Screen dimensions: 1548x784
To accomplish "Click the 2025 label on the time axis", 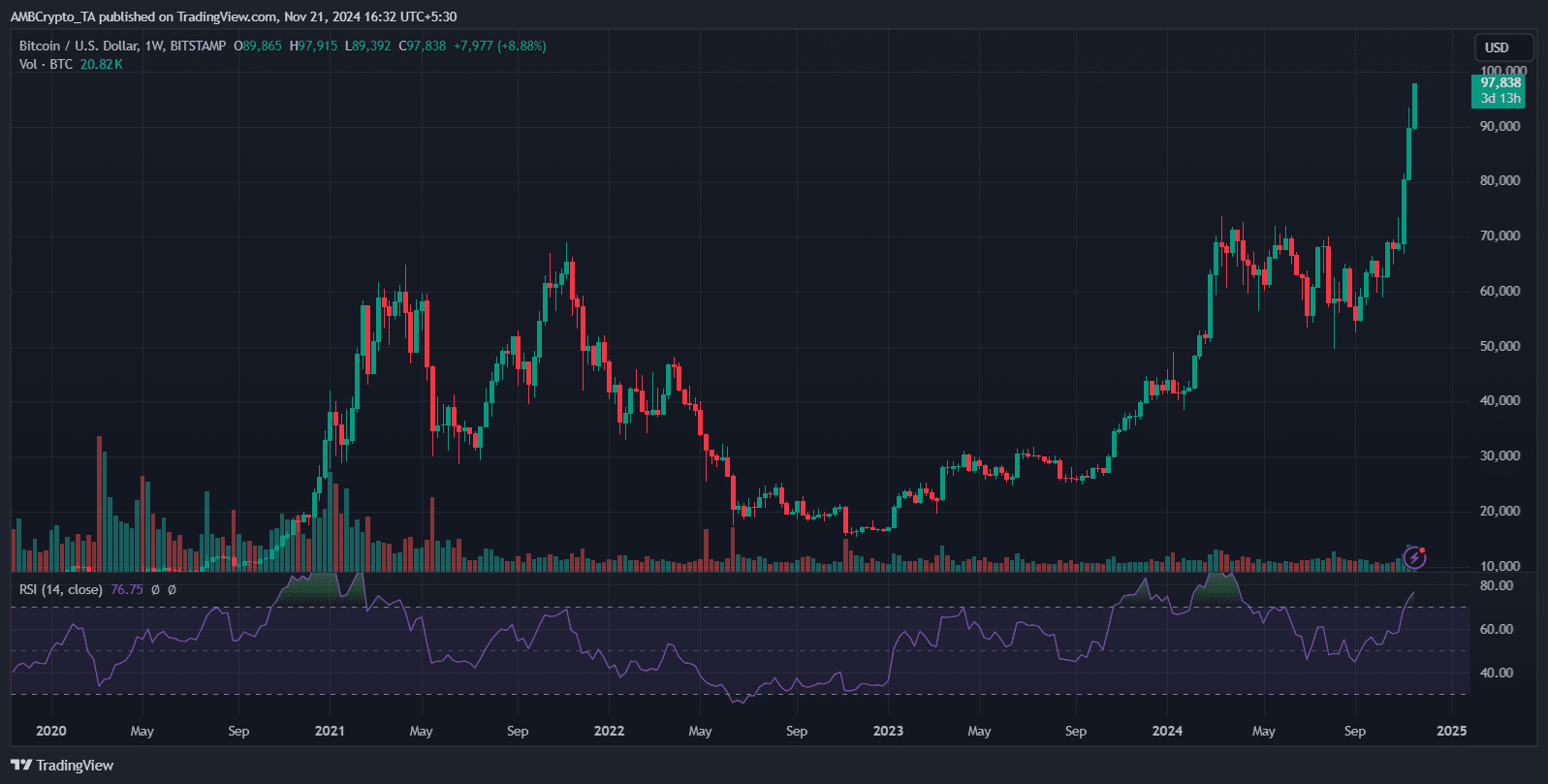I will (1451, 731).
